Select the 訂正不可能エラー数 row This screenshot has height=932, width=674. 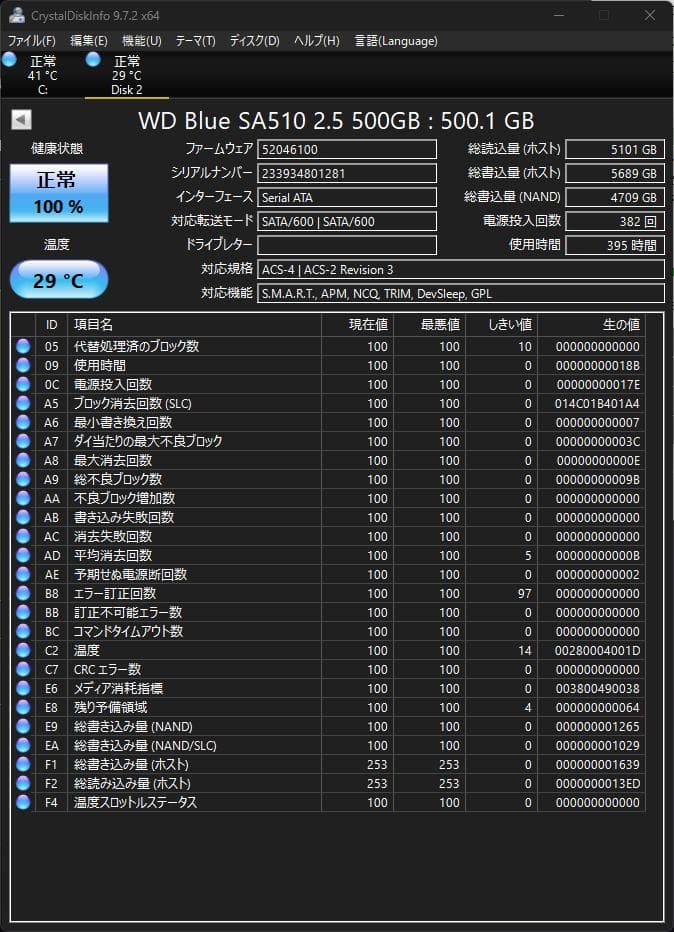(328, 612)
